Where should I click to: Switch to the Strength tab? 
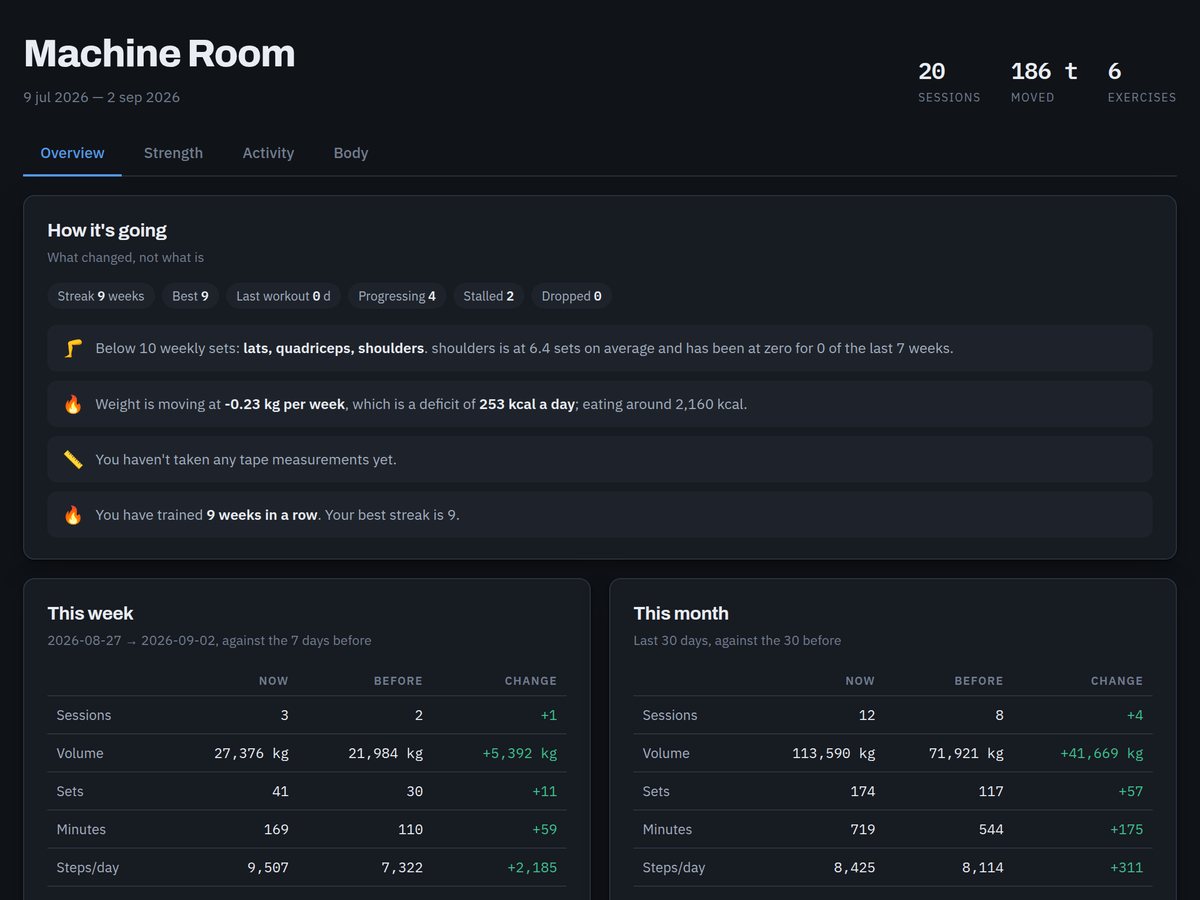coord(173,153)
